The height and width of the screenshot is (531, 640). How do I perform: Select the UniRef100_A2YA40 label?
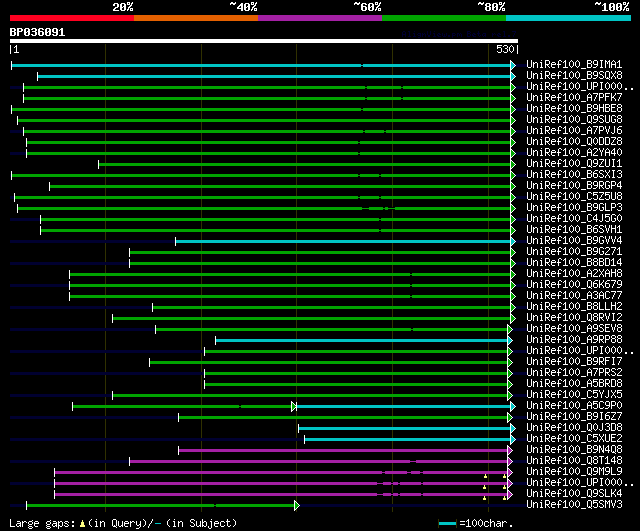[574, 153]
